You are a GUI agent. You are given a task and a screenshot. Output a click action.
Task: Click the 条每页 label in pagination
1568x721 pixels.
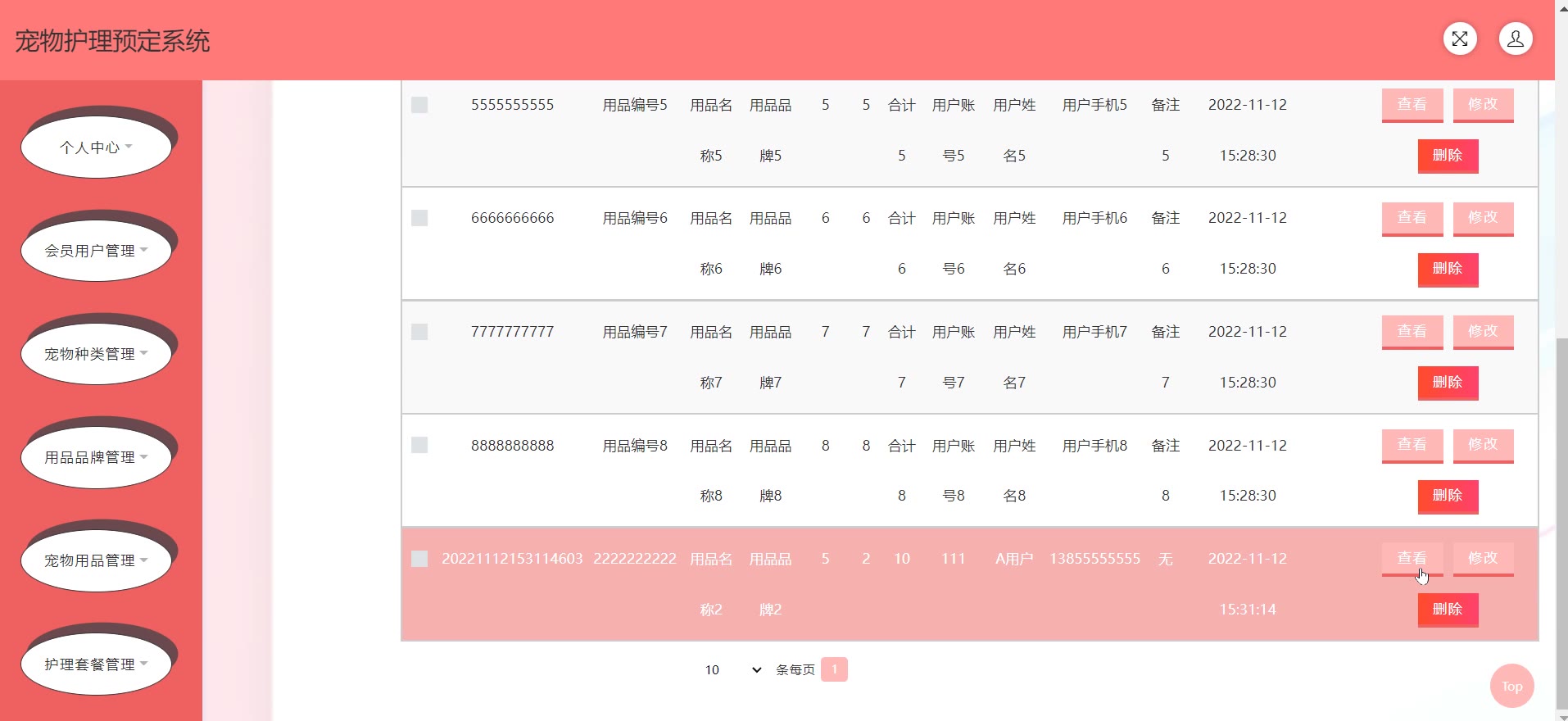pyautogui.click(x=795, y=670)
